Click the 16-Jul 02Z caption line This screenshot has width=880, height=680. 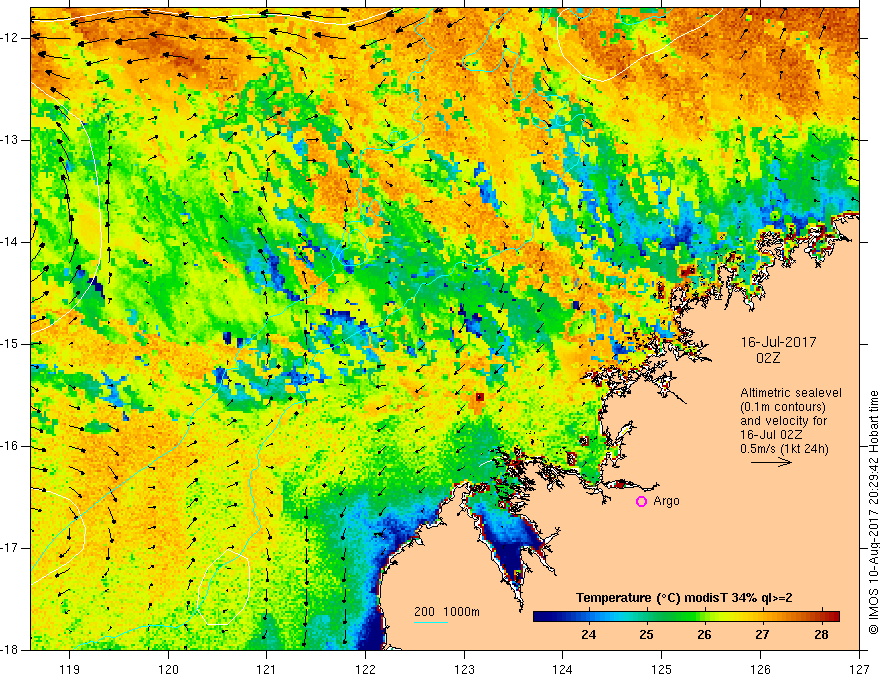[771, 435]
